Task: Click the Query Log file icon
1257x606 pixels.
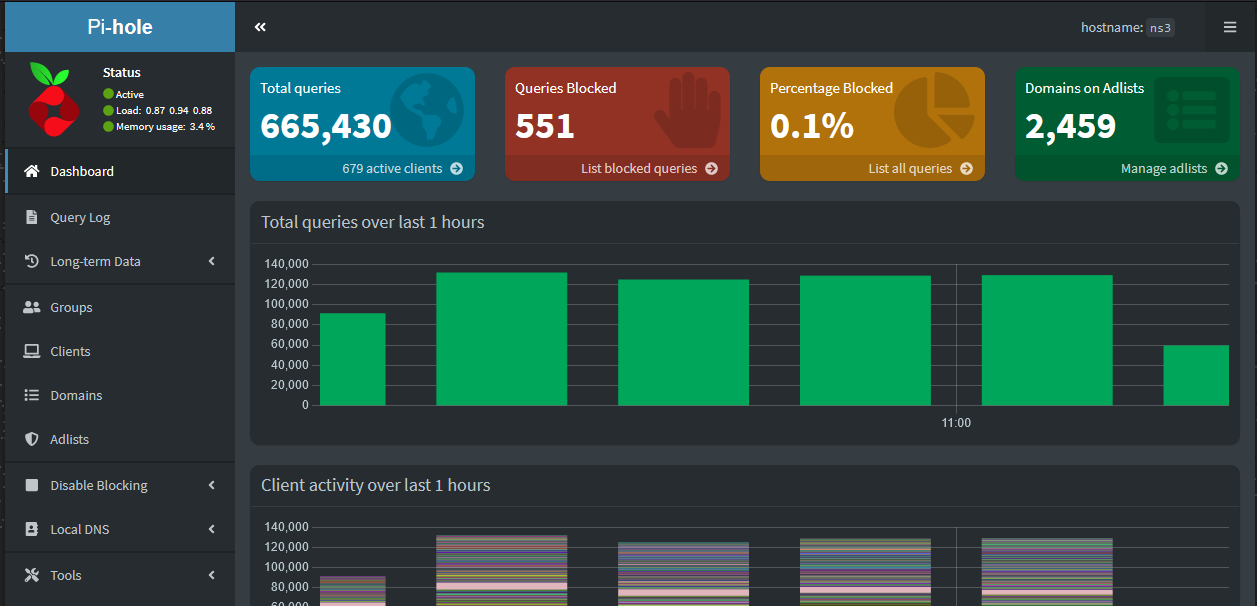Action: [x=31, y=217]
